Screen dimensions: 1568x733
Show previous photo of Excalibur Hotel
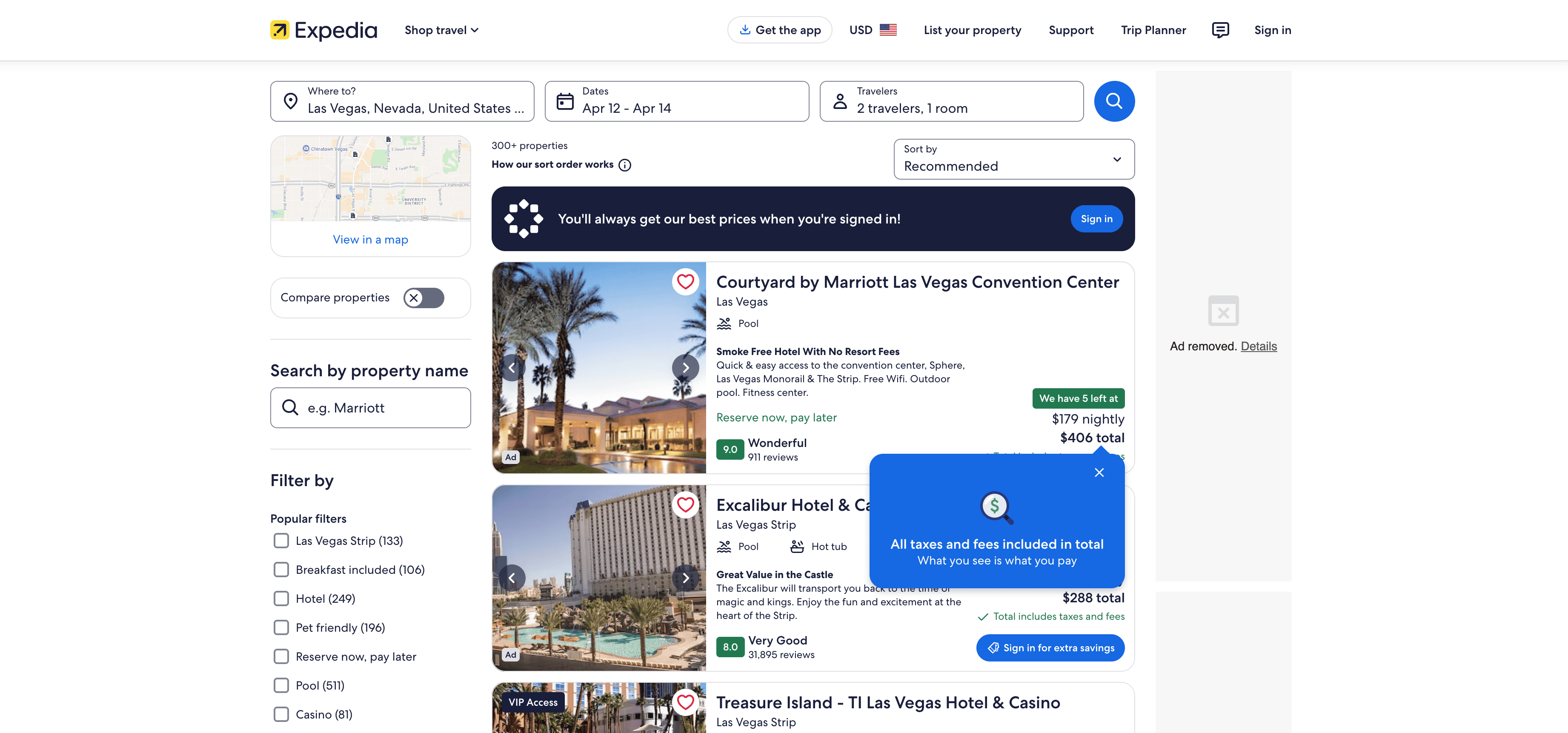(x=511, y=578)
